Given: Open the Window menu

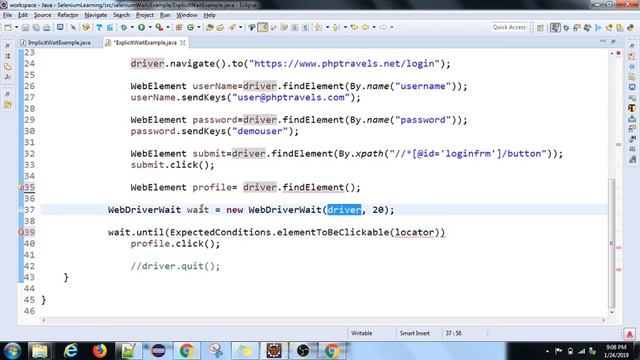Looking at the screenshot, I should point(187,15).
